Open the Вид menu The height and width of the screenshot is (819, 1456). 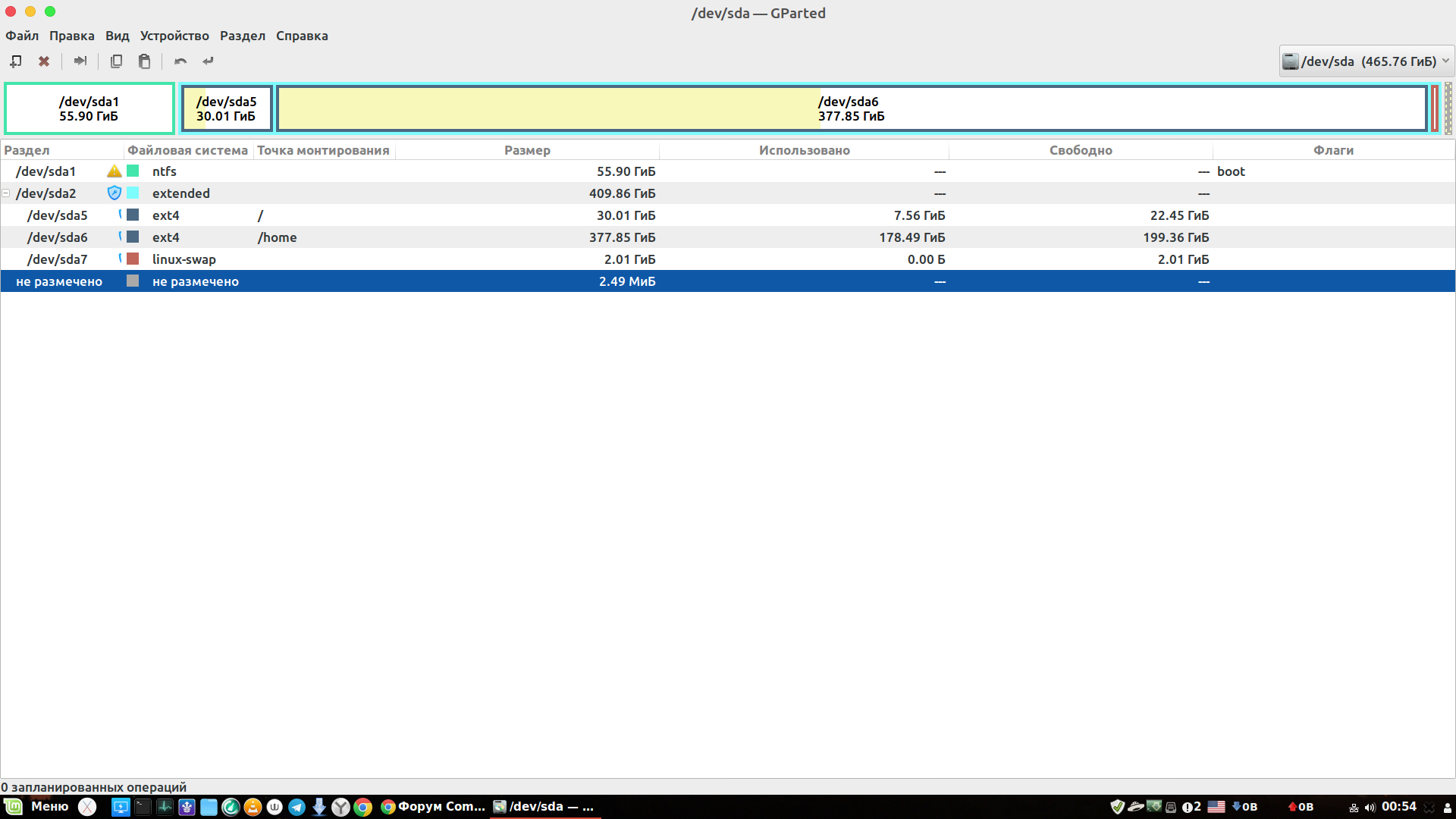[x=117, y=36]
